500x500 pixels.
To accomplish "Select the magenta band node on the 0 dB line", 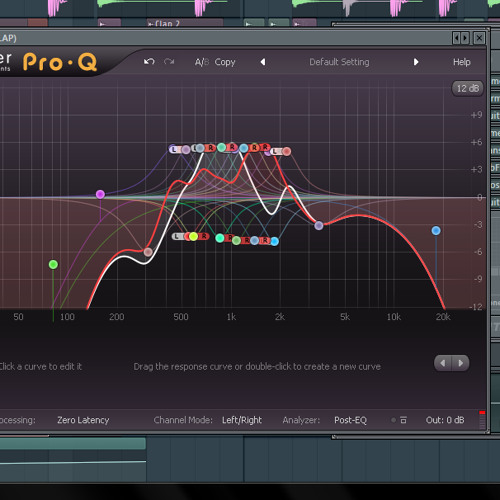I will [x=100, y=194].
